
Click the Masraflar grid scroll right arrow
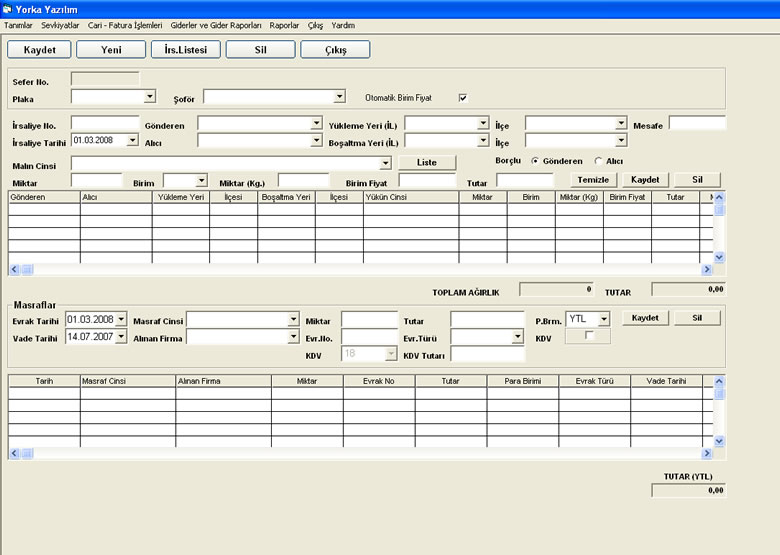coord(707,454)
